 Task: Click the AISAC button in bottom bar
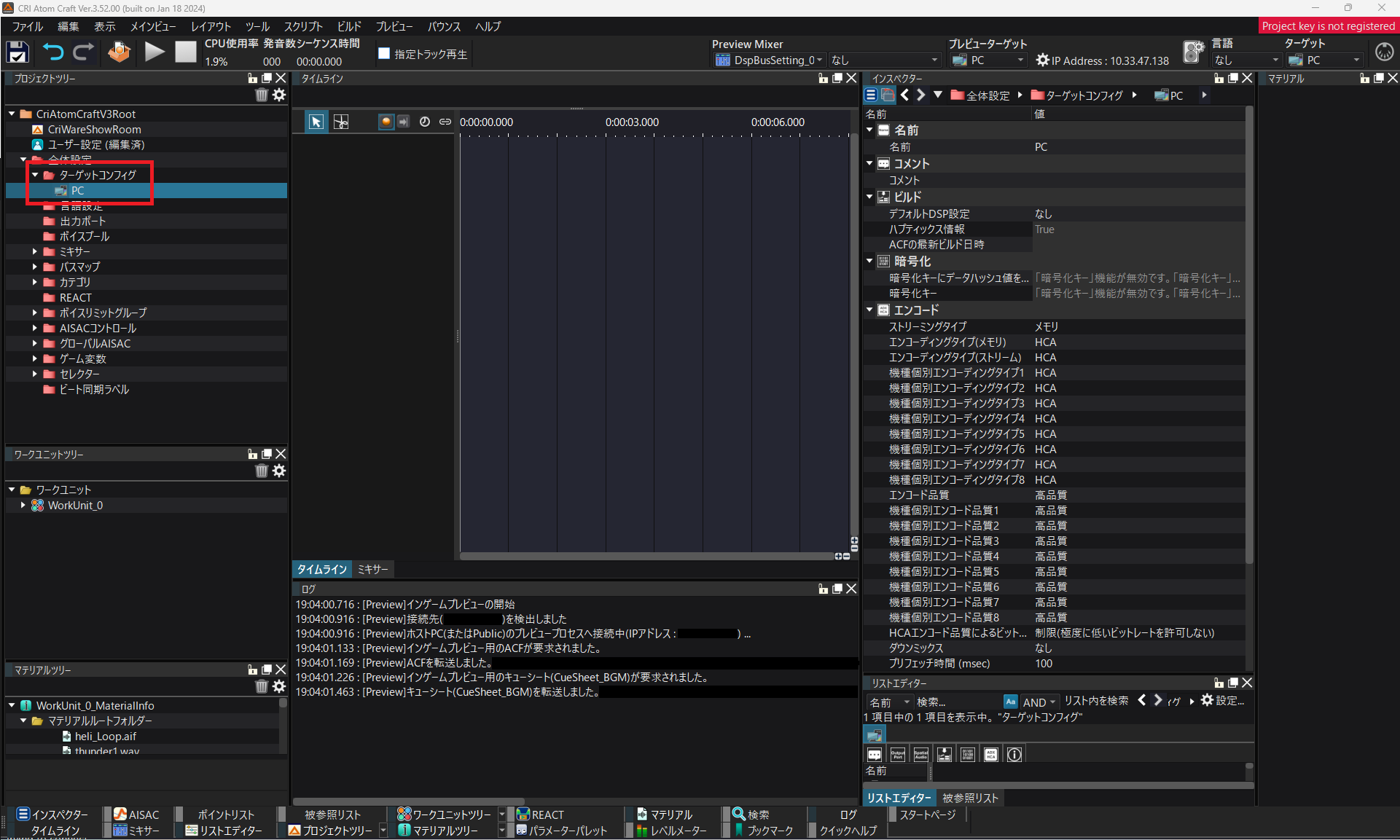point(136,815)
